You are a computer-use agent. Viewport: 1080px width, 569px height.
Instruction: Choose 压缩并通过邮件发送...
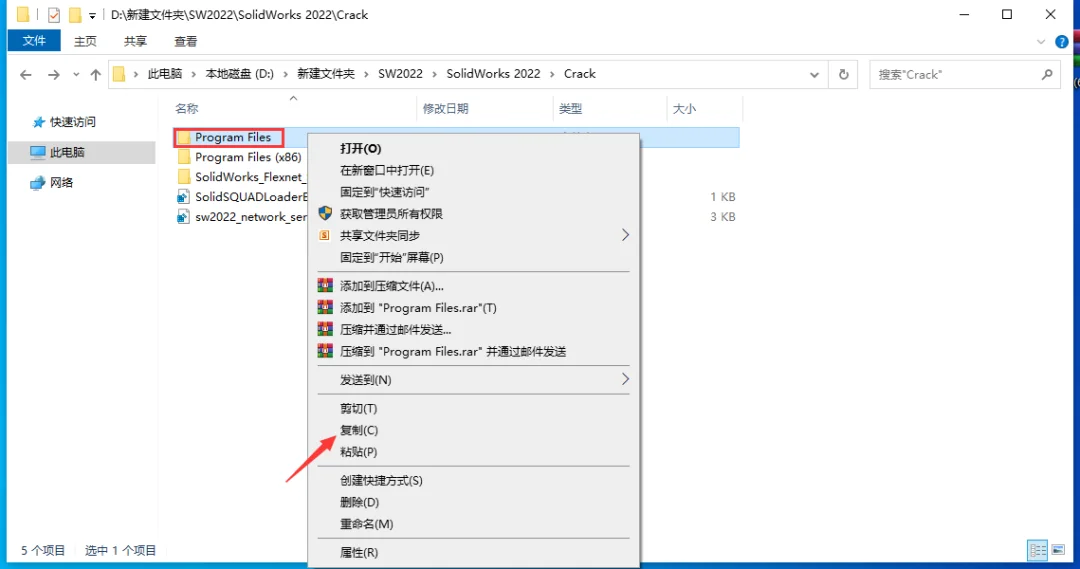pos(473,330)
